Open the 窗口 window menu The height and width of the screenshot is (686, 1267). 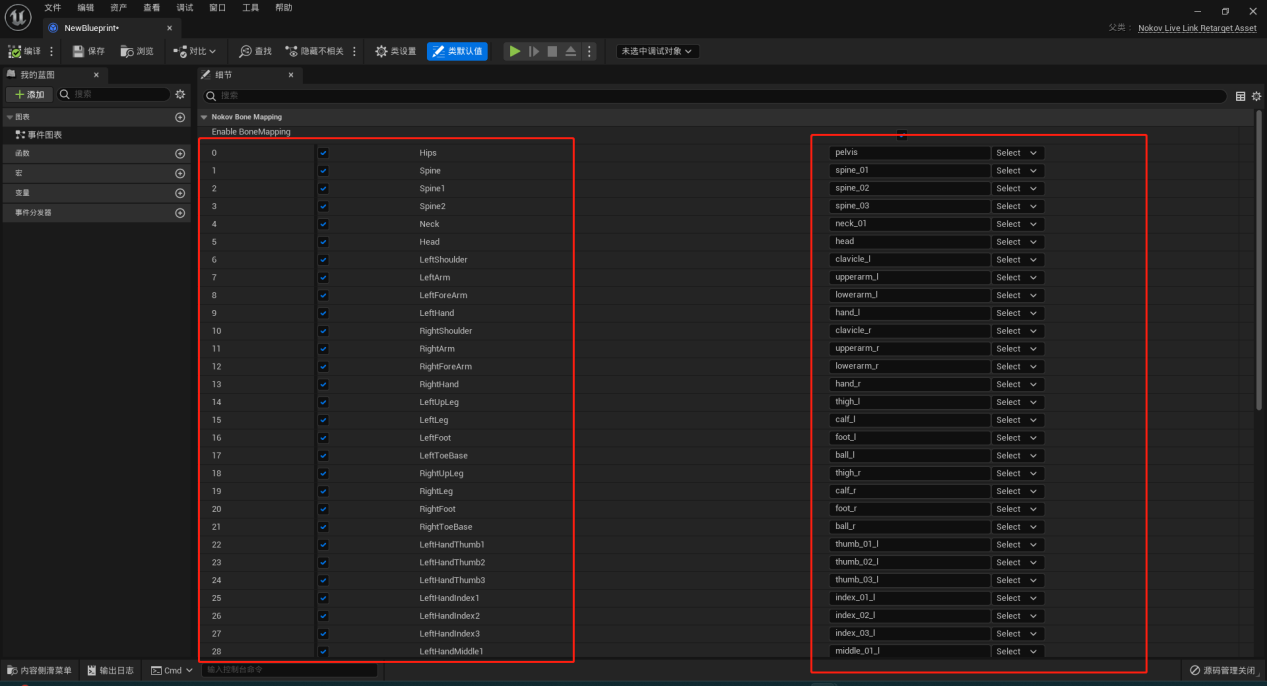(217, 7)
